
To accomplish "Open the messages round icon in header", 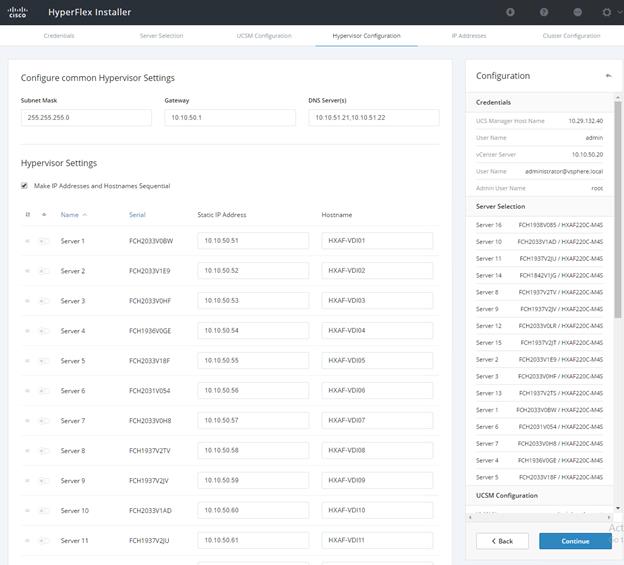I will coord(577,12).
